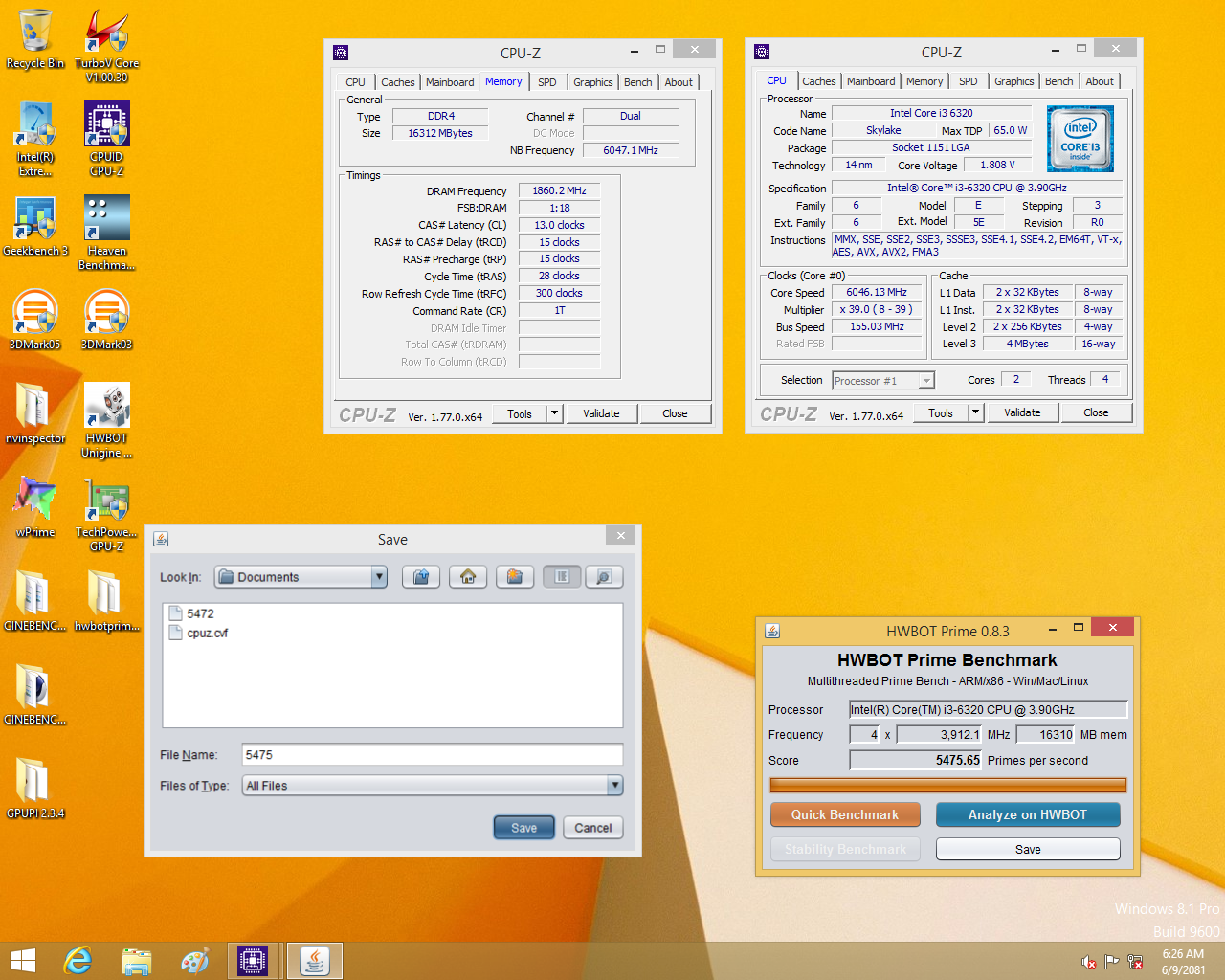Click the File Name input field
The image size is (1225, 980).
coord(433,754)
